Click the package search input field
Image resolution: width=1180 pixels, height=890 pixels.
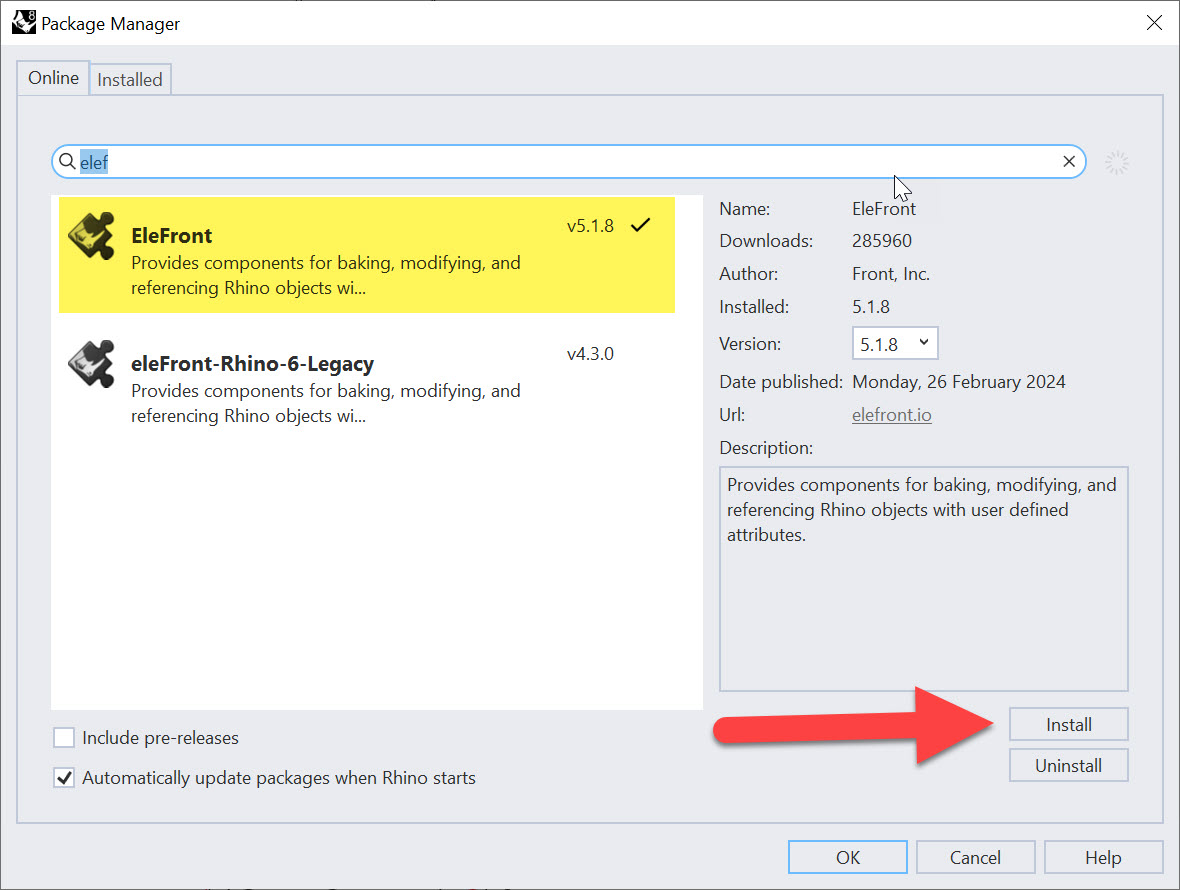tap(570, 161)
